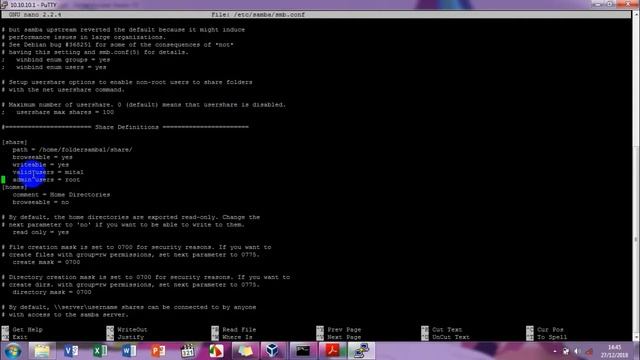Open File Explorer from the taskbar
The image size is (640, 360).
[42, 351]
